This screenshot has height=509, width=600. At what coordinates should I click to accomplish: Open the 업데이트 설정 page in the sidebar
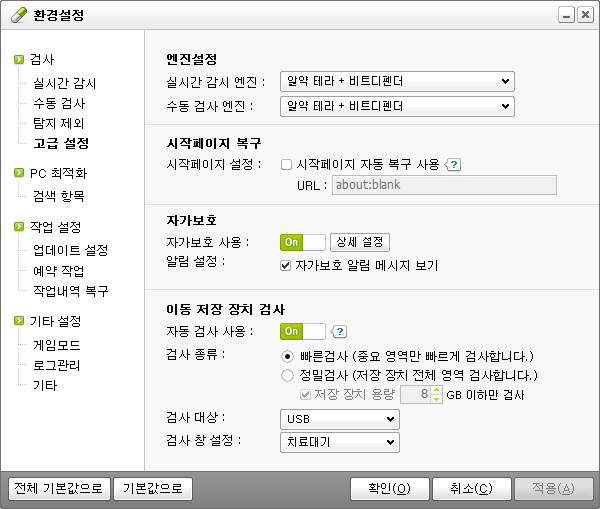click(x=70, y=250)
